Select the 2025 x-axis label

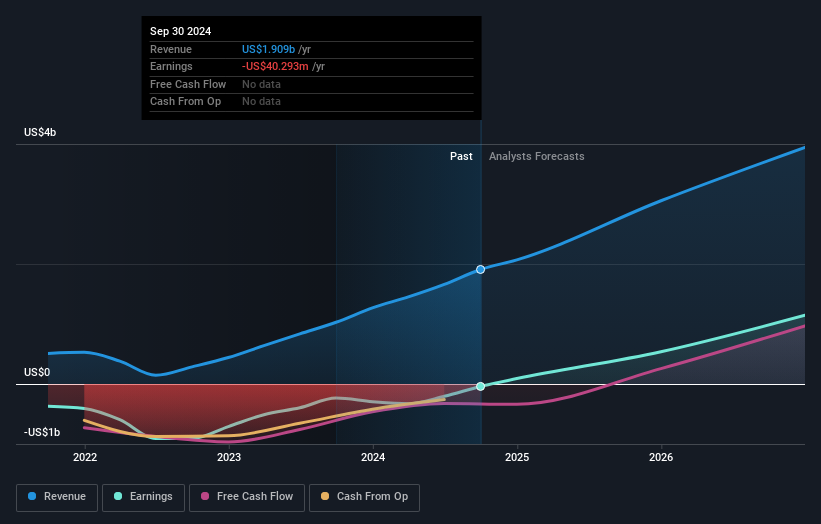click(x=517, y=457)
